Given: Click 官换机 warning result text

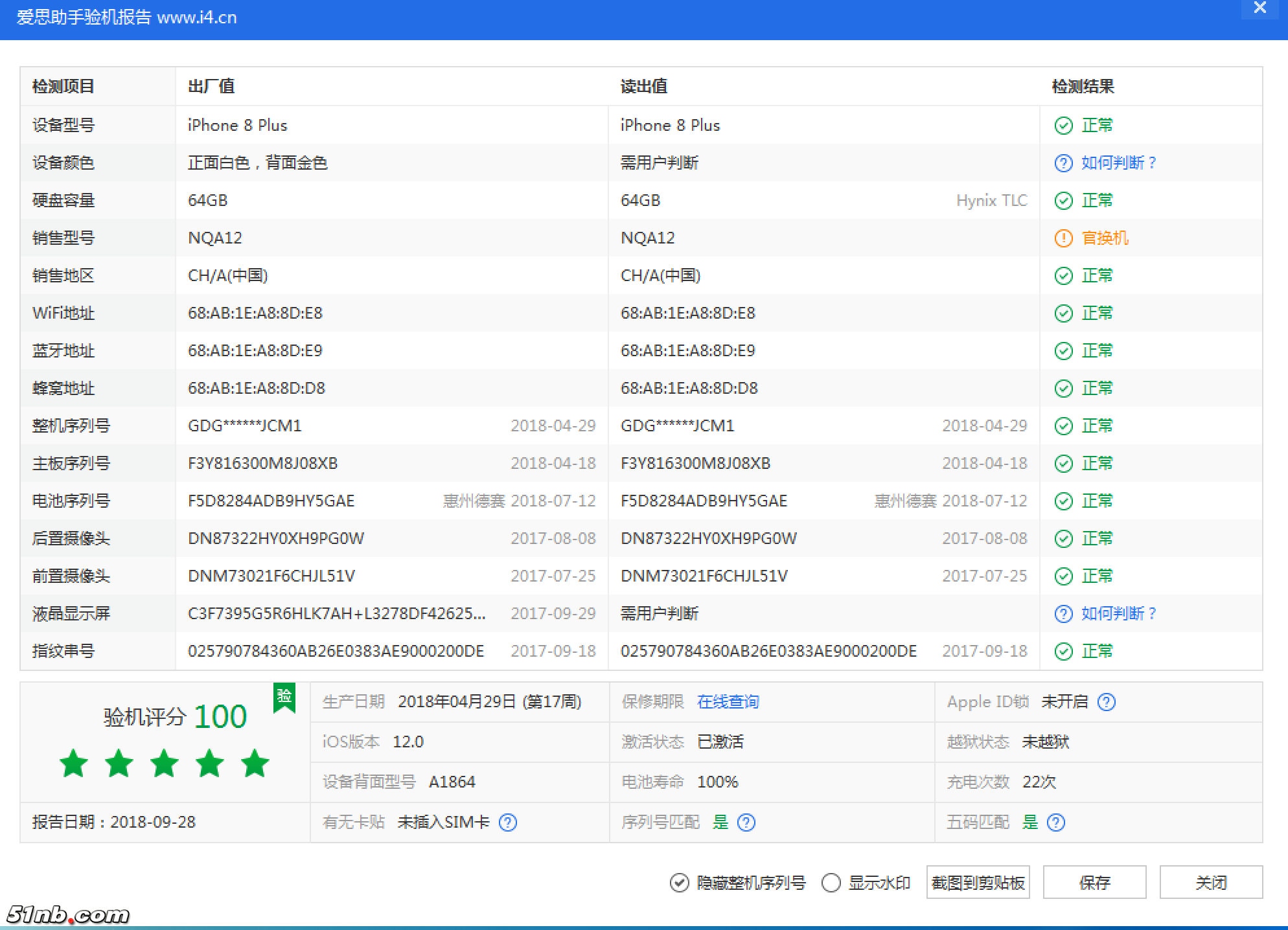Looking at the screenshot, I should [1105, 238].
